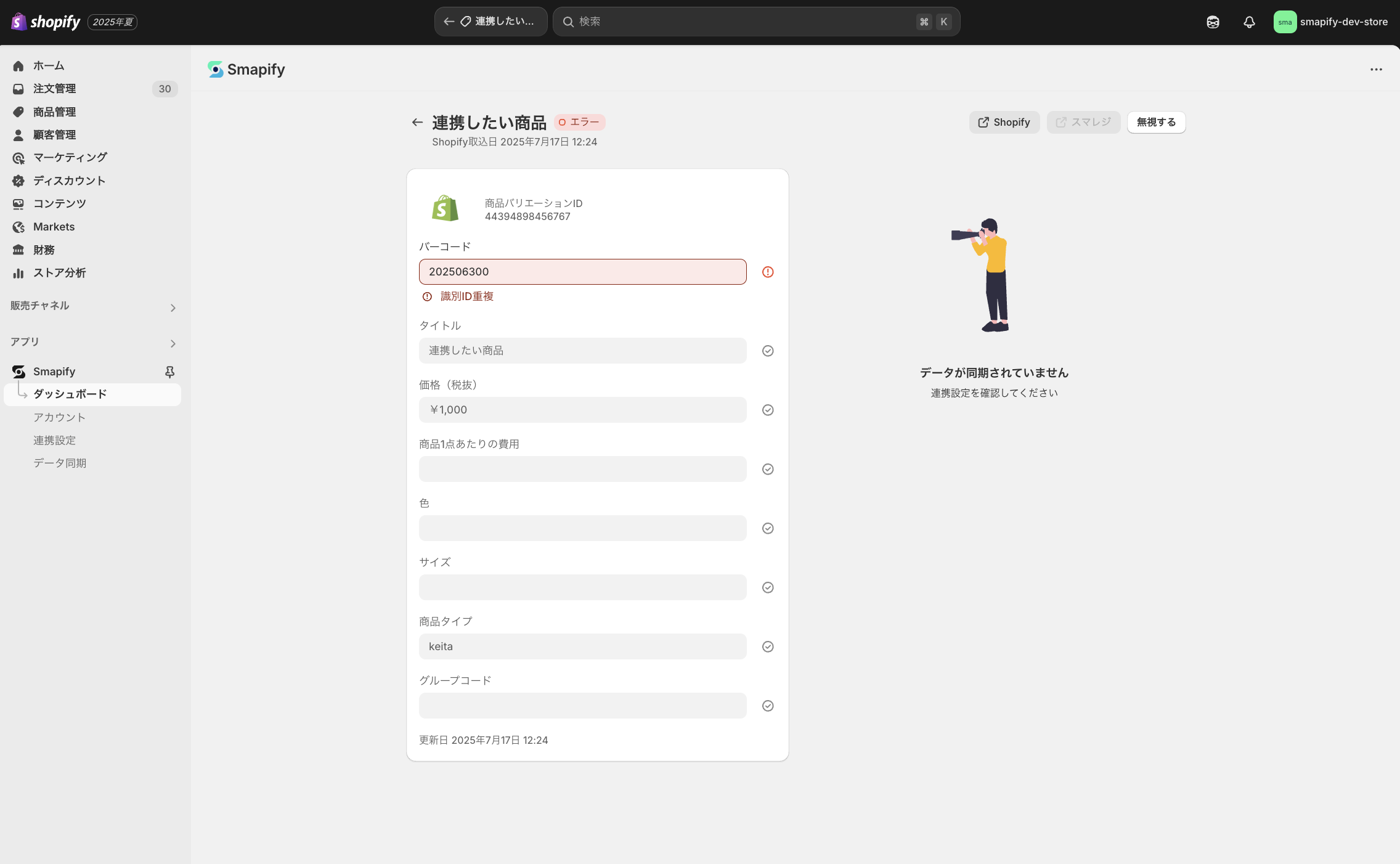Open the Home sidebar icon
Viewport: 1400px width, 864px height.
pos(18,66)
